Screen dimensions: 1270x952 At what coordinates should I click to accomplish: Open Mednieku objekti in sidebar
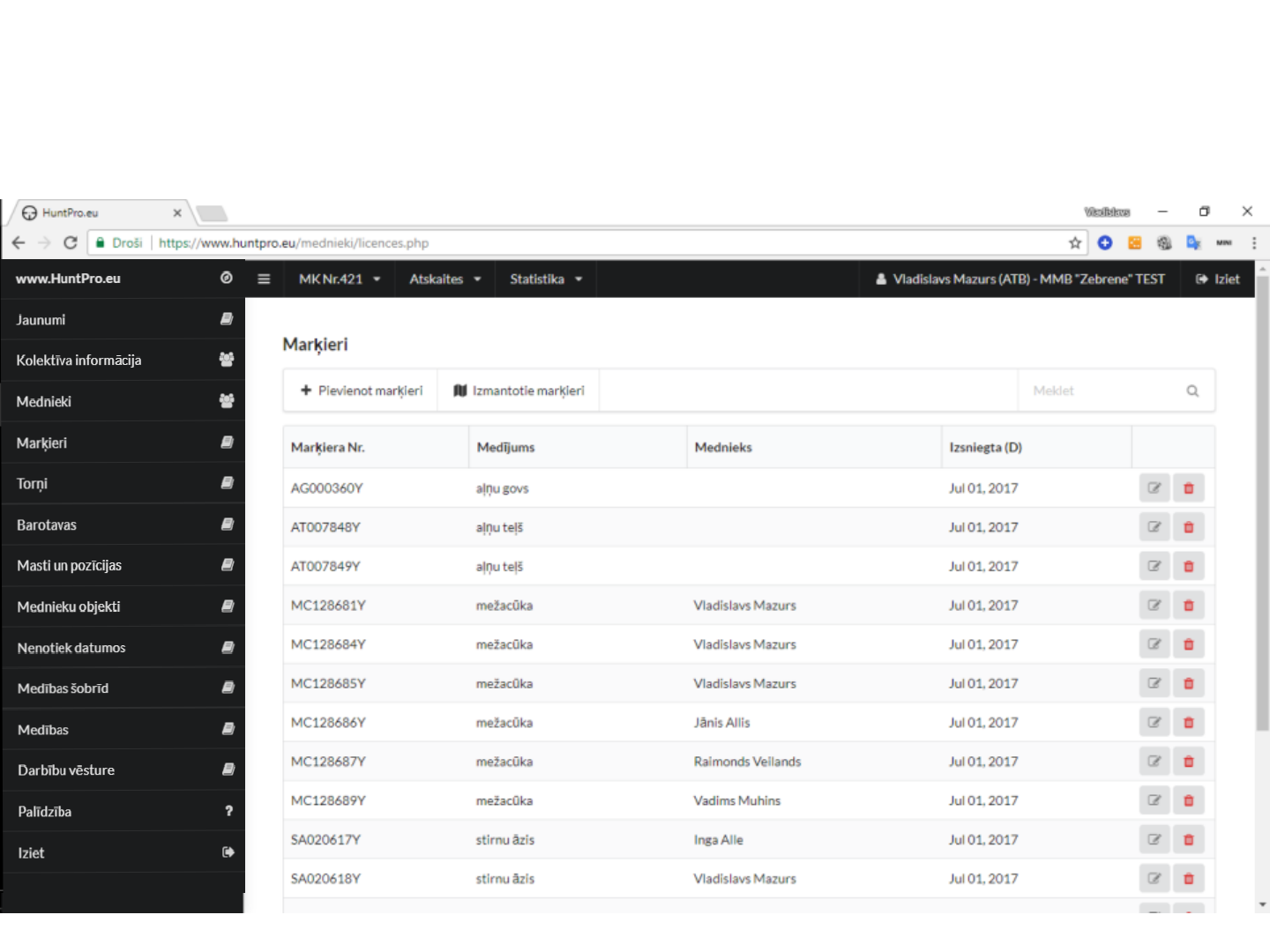pyautogui.click(x=123, y=606)
